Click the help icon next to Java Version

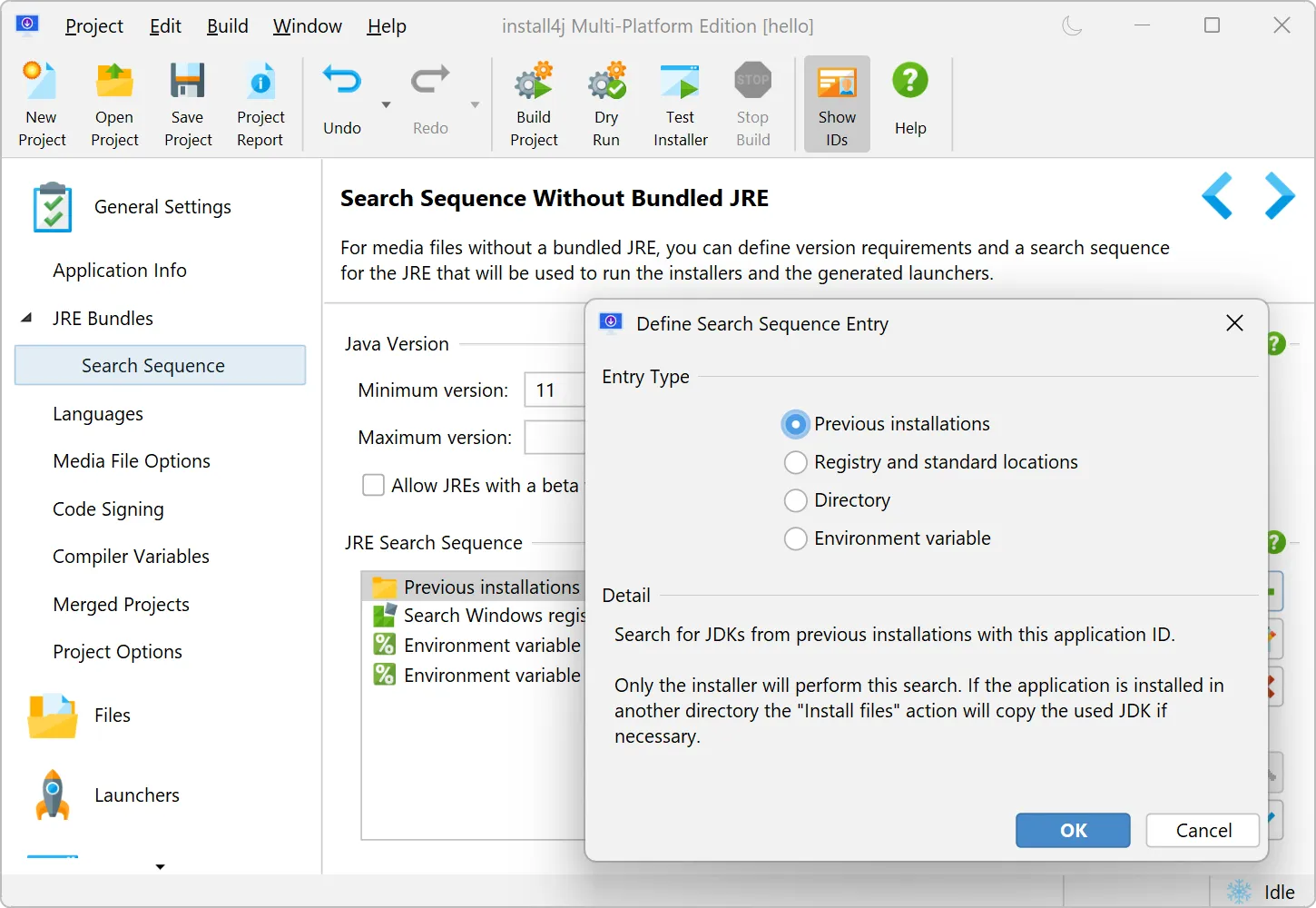coord(1274,344)
